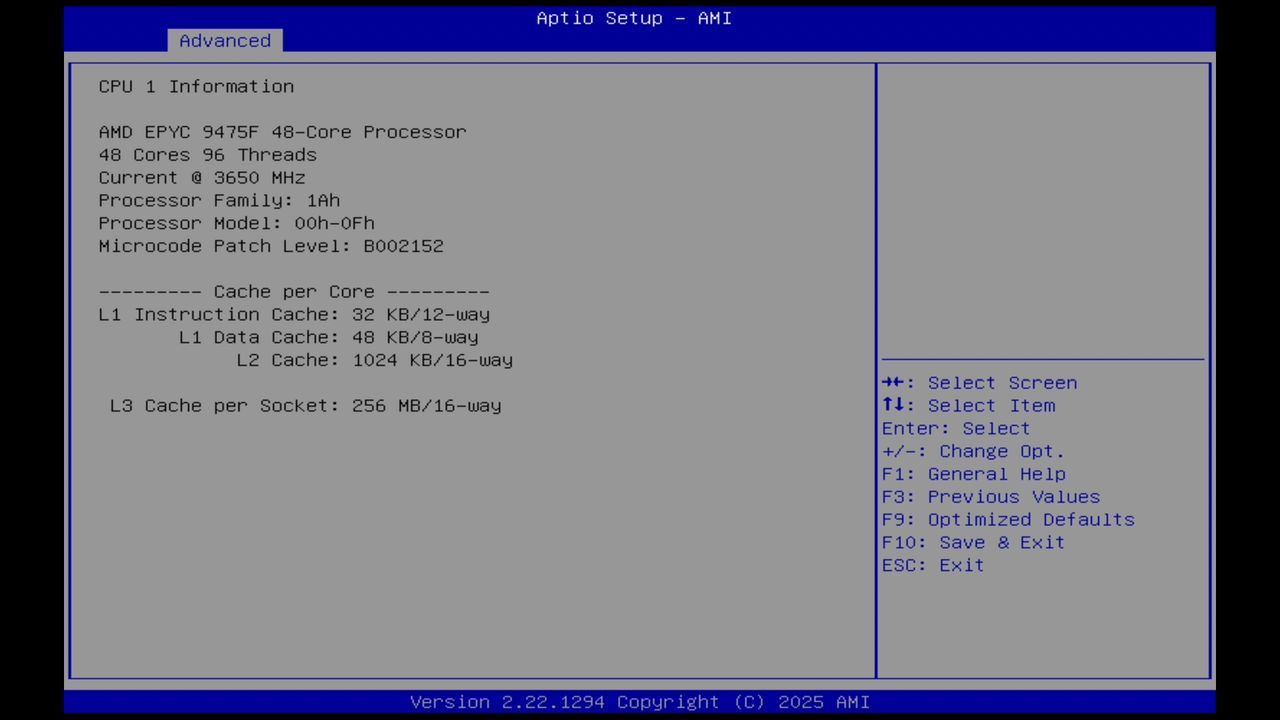Select the L1 Instruction Cache entry
Viewport: 1280px width, 720px height.
click(293, 314)
